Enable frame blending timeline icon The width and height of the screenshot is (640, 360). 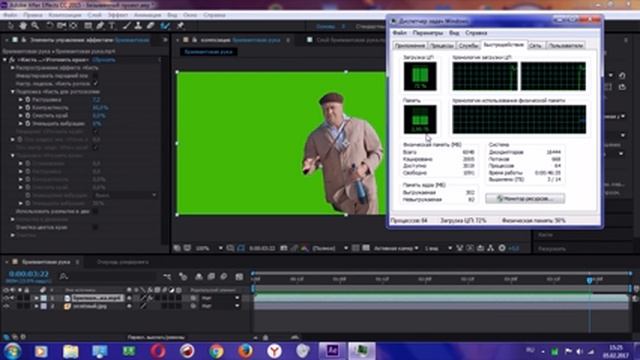point(211,277)
